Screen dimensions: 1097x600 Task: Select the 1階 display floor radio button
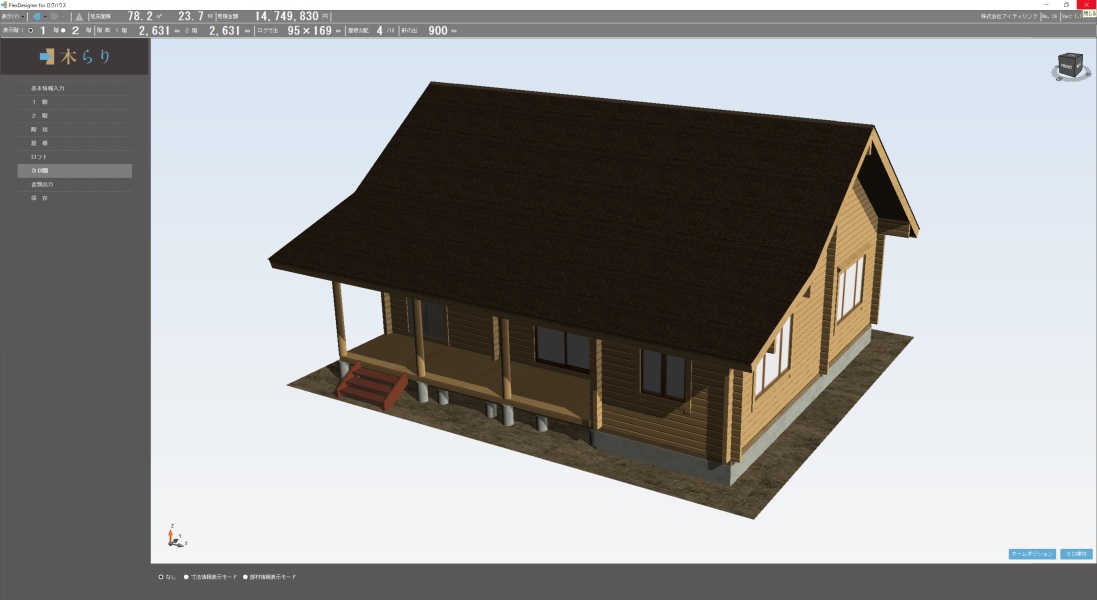point(31,31)
